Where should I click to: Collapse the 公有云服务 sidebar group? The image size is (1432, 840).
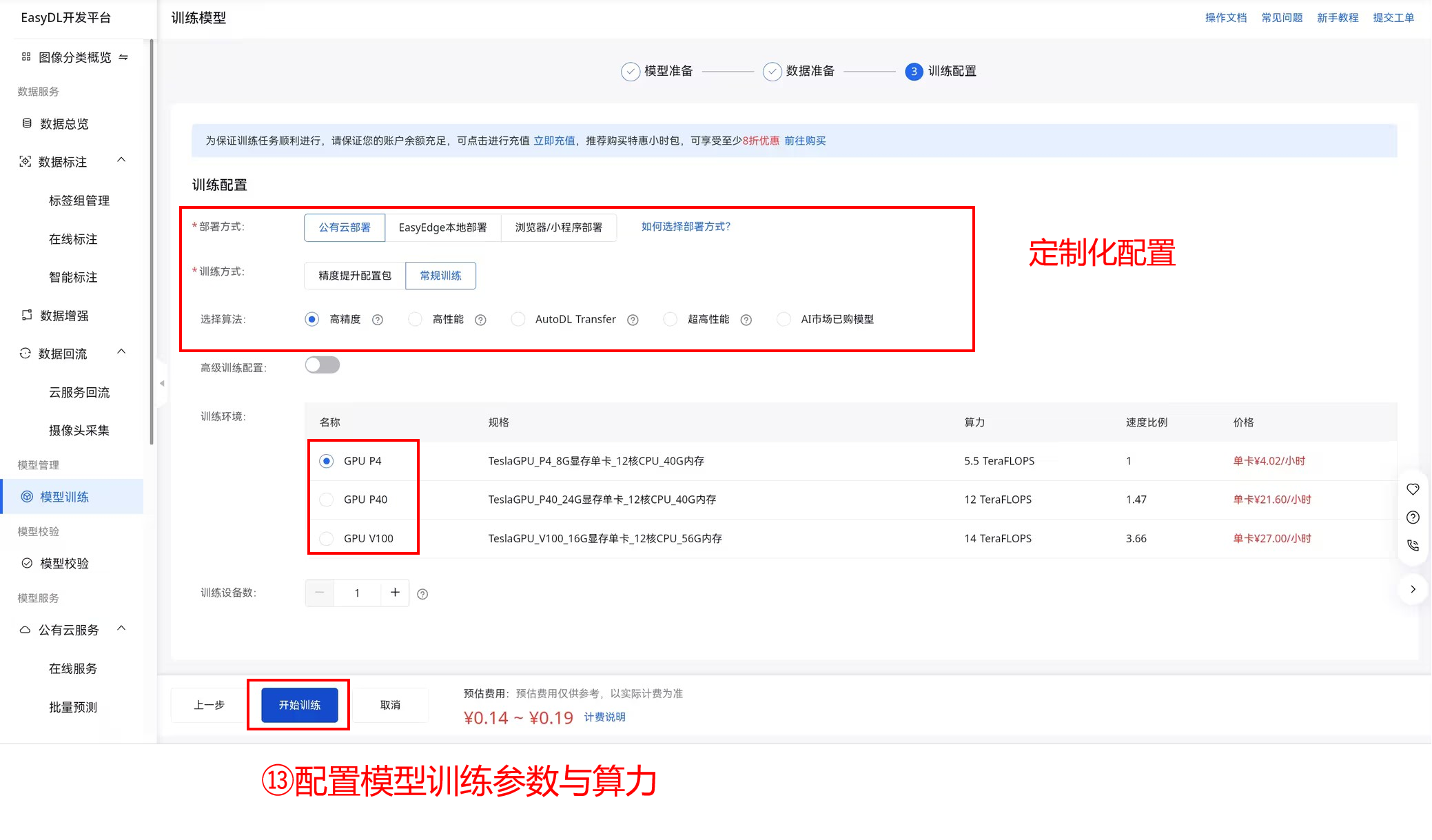tap(121, 628)
